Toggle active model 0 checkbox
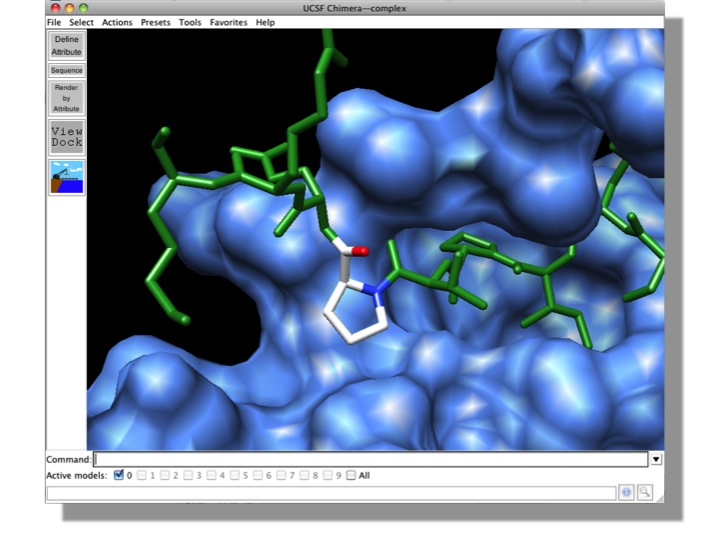Viewport: 720px width, 540px height. click(118, 475)
